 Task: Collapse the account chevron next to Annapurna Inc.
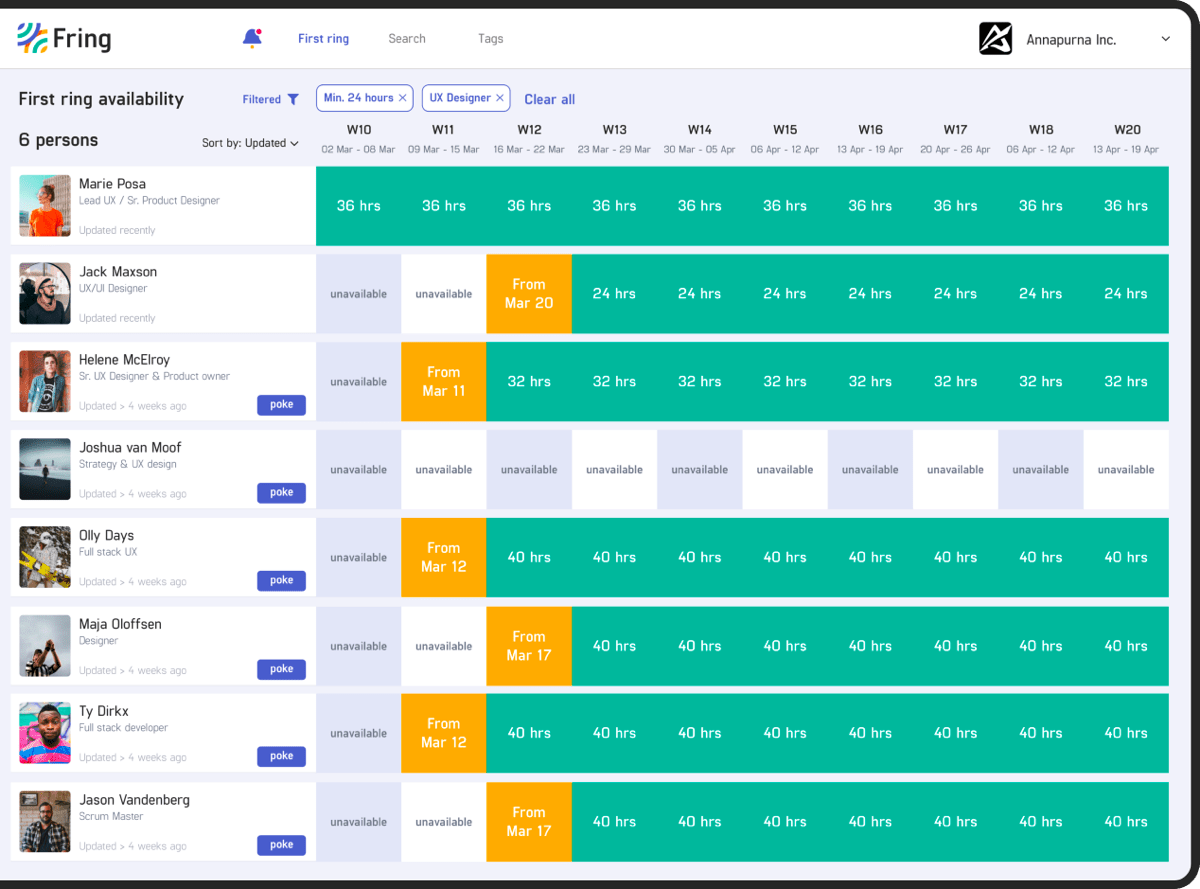click(x=1165, y=39)
